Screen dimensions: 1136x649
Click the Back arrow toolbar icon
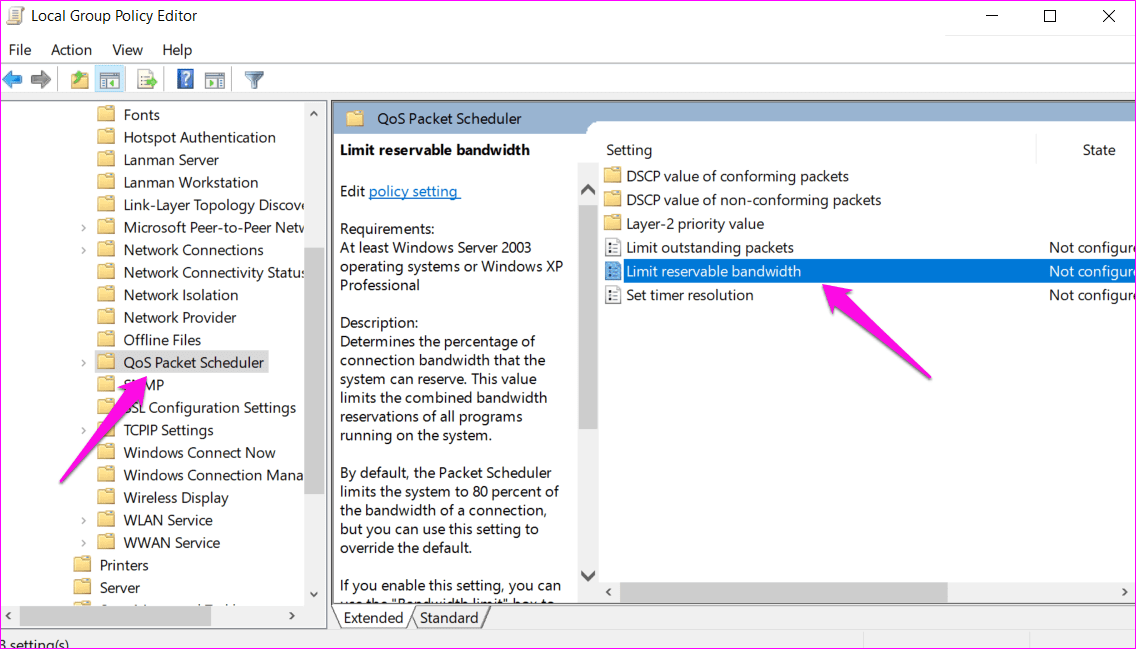(x=13, y=80)
